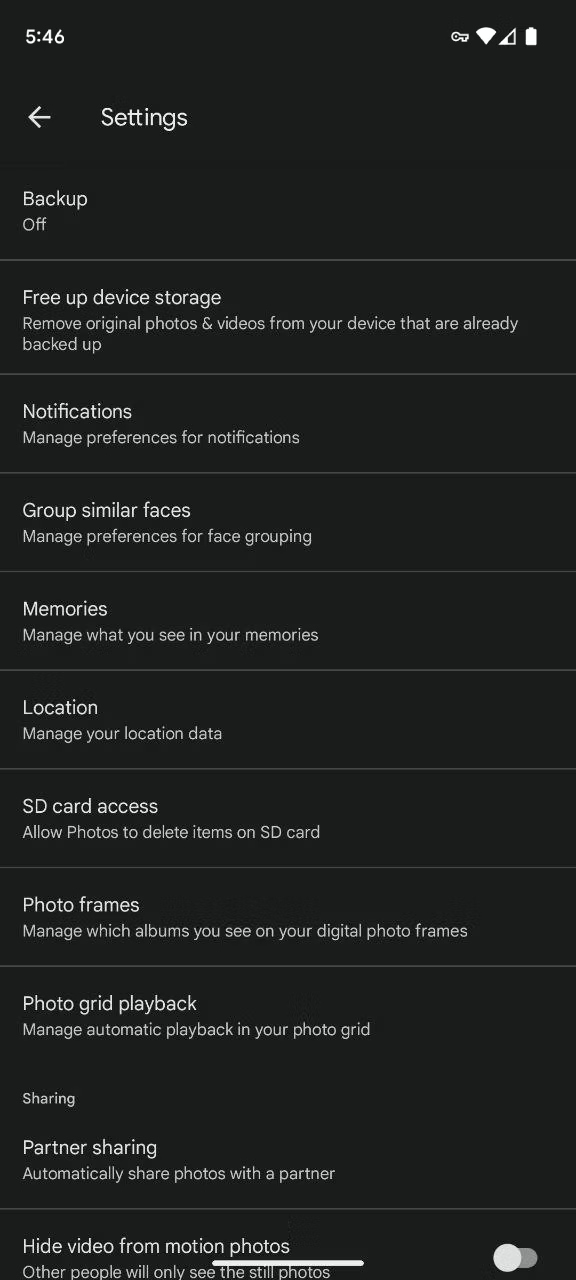Open Photo grid playback settings
The width and height of the screenshot is (576, 1280).
(x=288, y=1015)
